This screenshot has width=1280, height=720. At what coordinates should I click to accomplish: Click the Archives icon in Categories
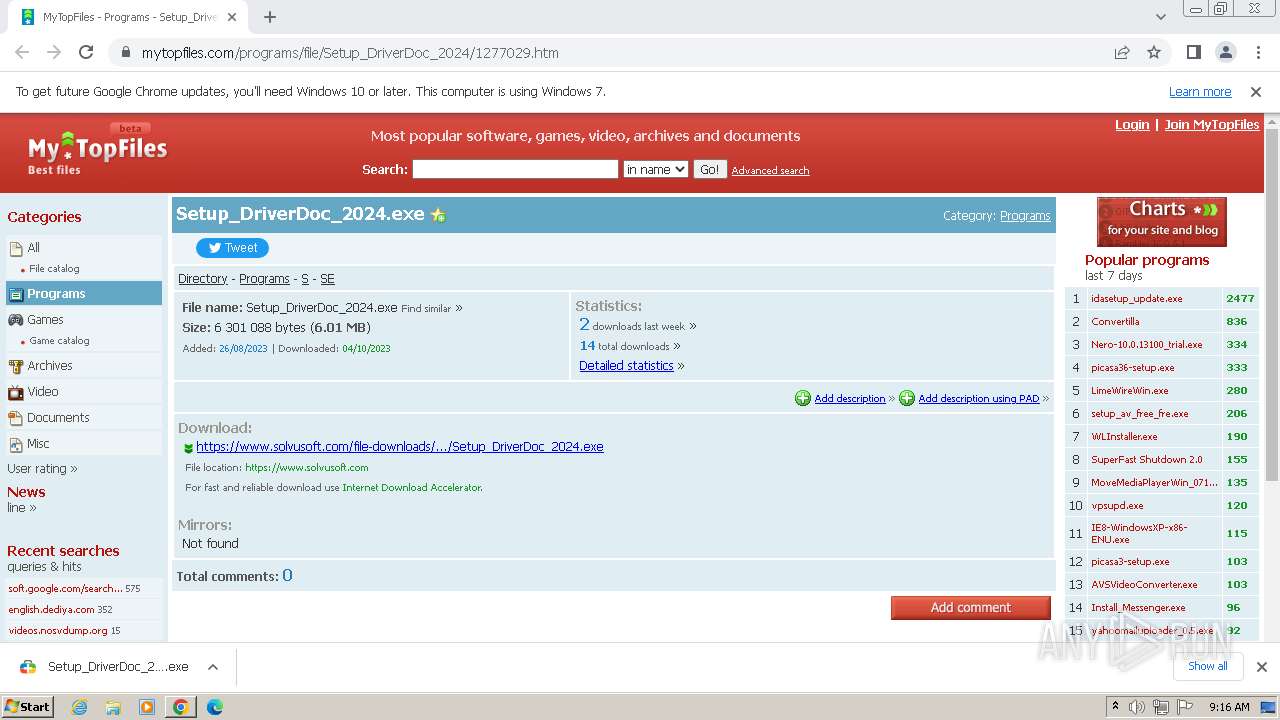(x=16, y=366)
